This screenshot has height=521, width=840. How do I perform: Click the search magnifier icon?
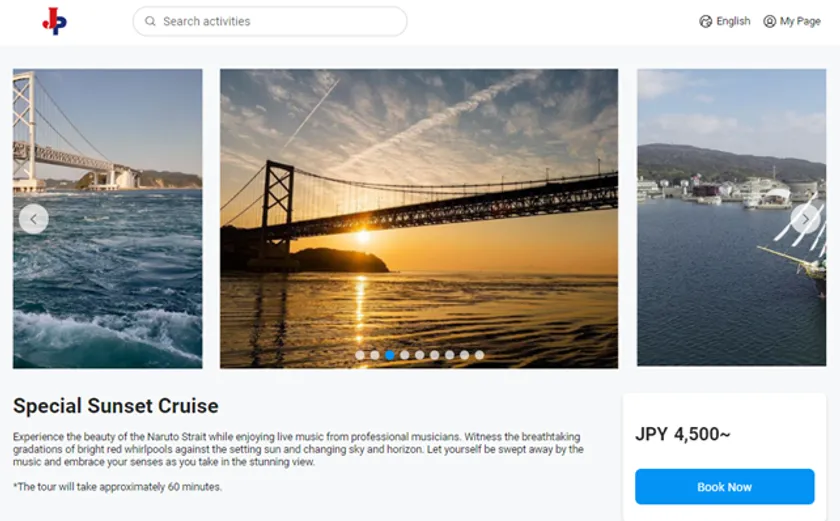click(x=150, y=21)
